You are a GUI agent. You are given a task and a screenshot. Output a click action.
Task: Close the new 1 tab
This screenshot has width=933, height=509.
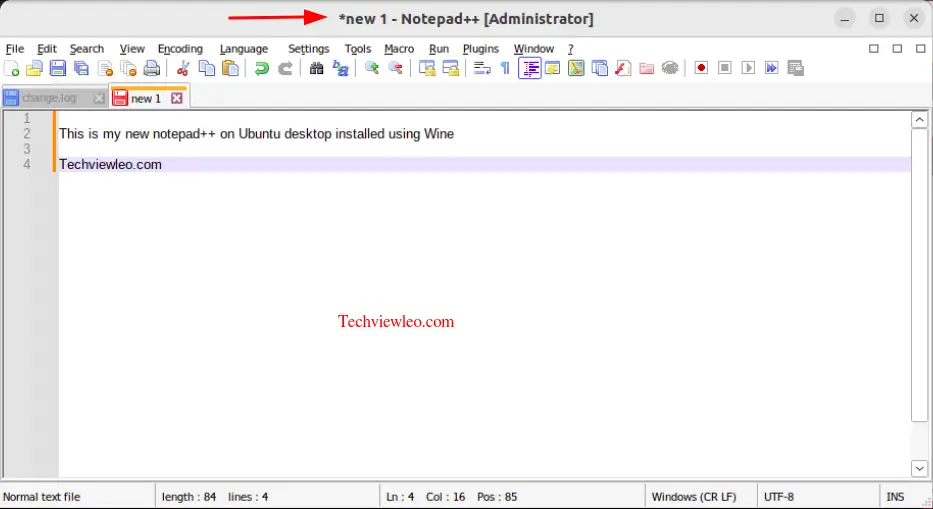[177, 98]
